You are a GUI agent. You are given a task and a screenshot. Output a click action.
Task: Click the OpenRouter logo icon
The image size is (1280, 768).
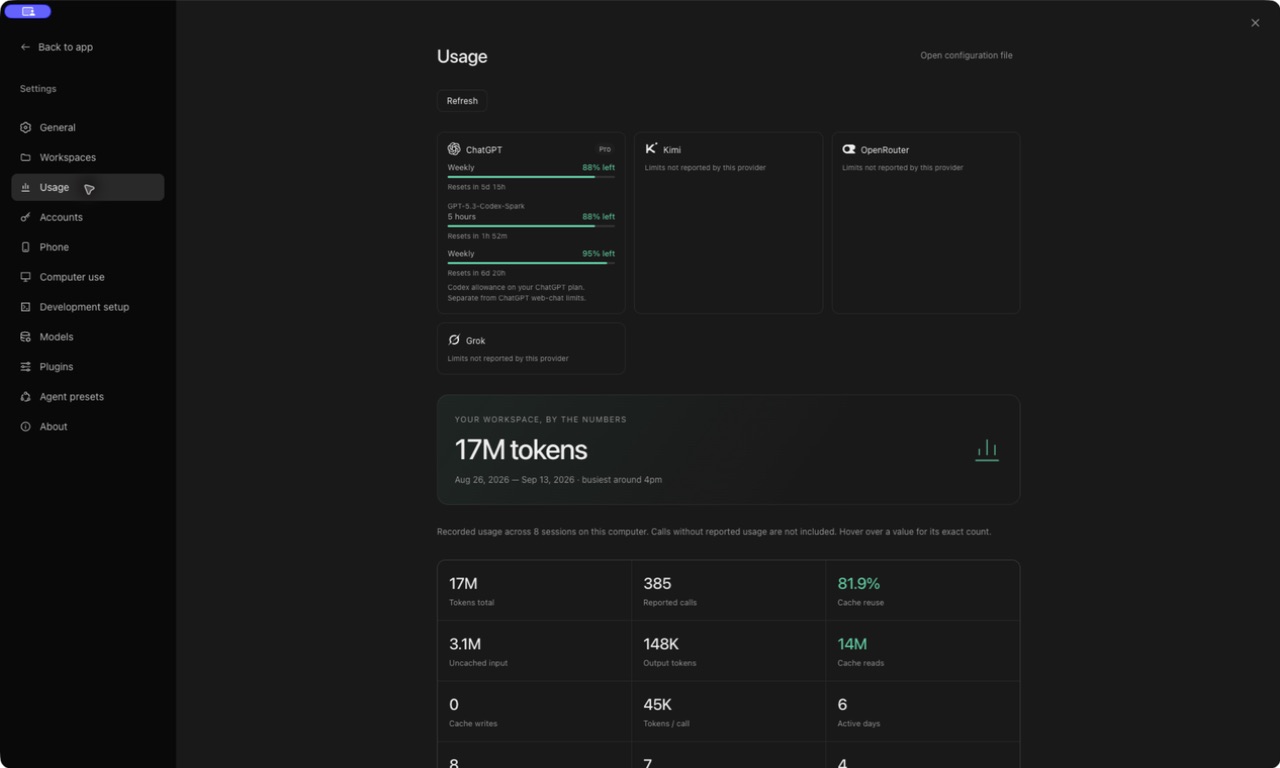(849, 149)
